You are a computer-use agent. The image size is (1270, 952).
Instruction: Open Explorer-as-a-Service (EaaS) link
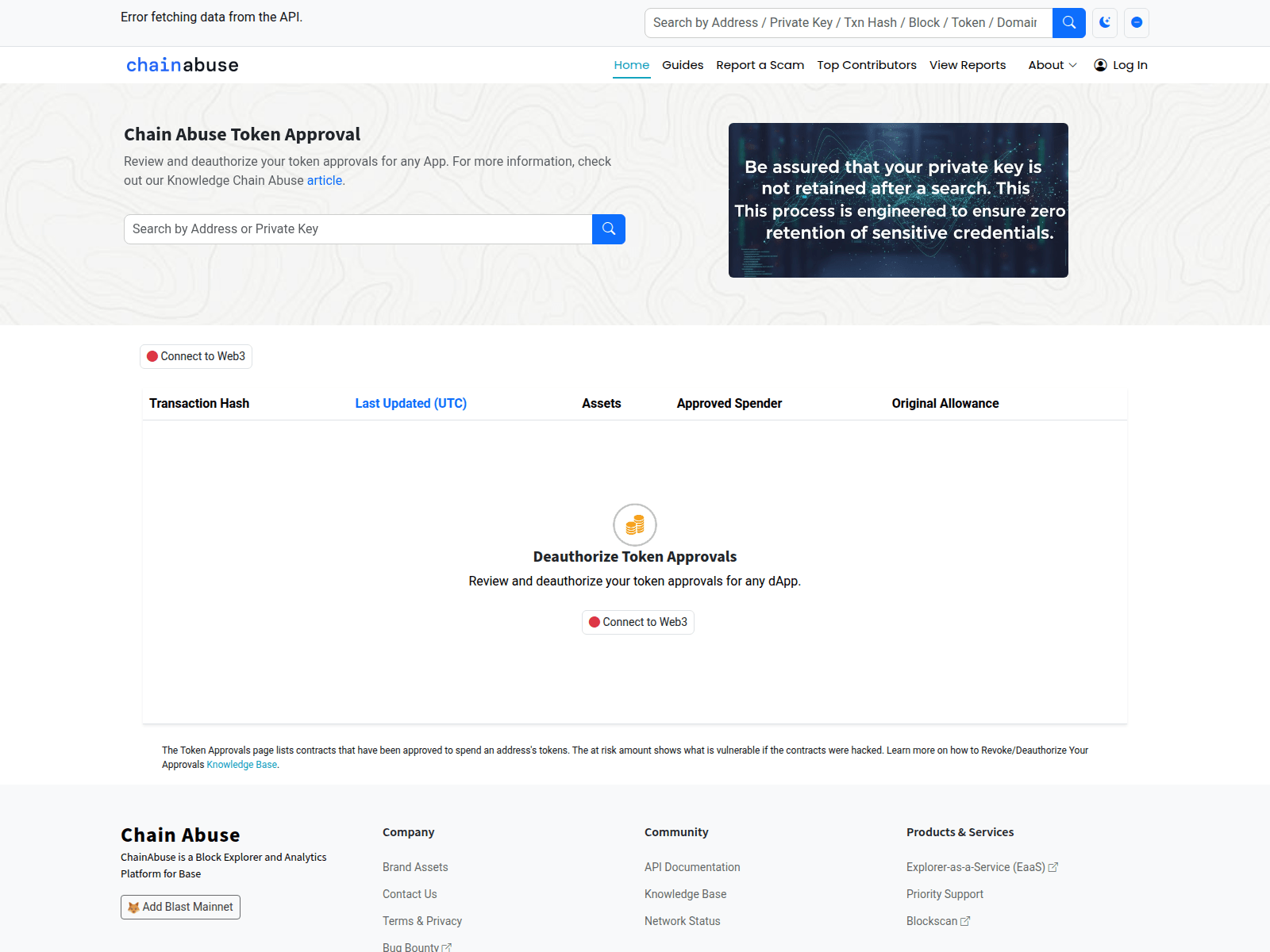pos(982,867)
